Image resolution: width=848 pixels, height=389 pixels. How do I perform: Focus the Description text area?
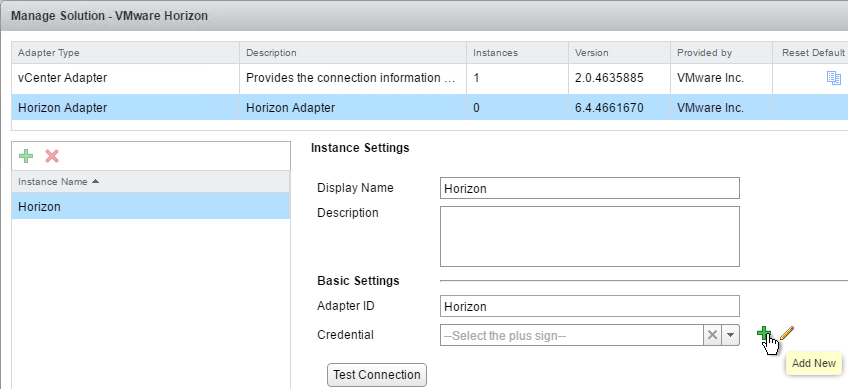coord(589,236)
